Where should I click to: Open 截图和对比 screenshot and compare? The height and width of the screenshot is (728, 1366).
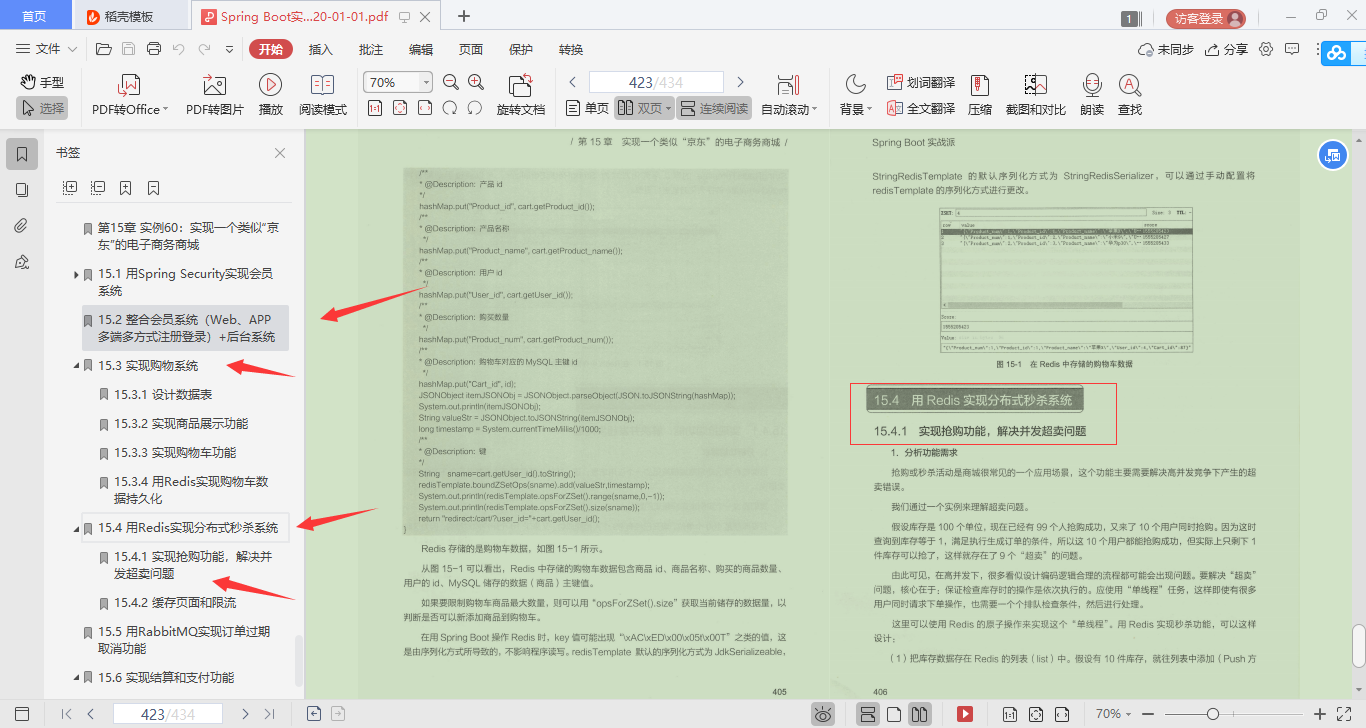click(x=1035, y=95)
